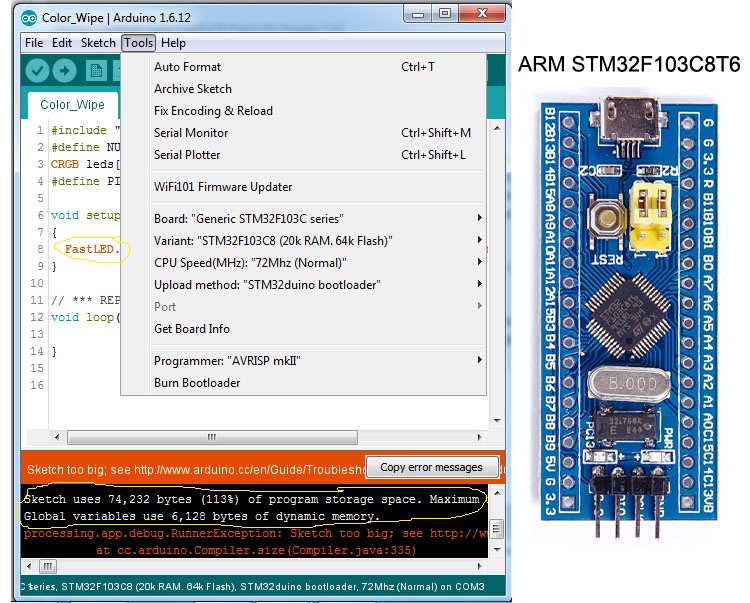Screen dimensions: 750x603
Task: Click the Upload arrow toolbar icon
Action: click(x=65, y=71)
